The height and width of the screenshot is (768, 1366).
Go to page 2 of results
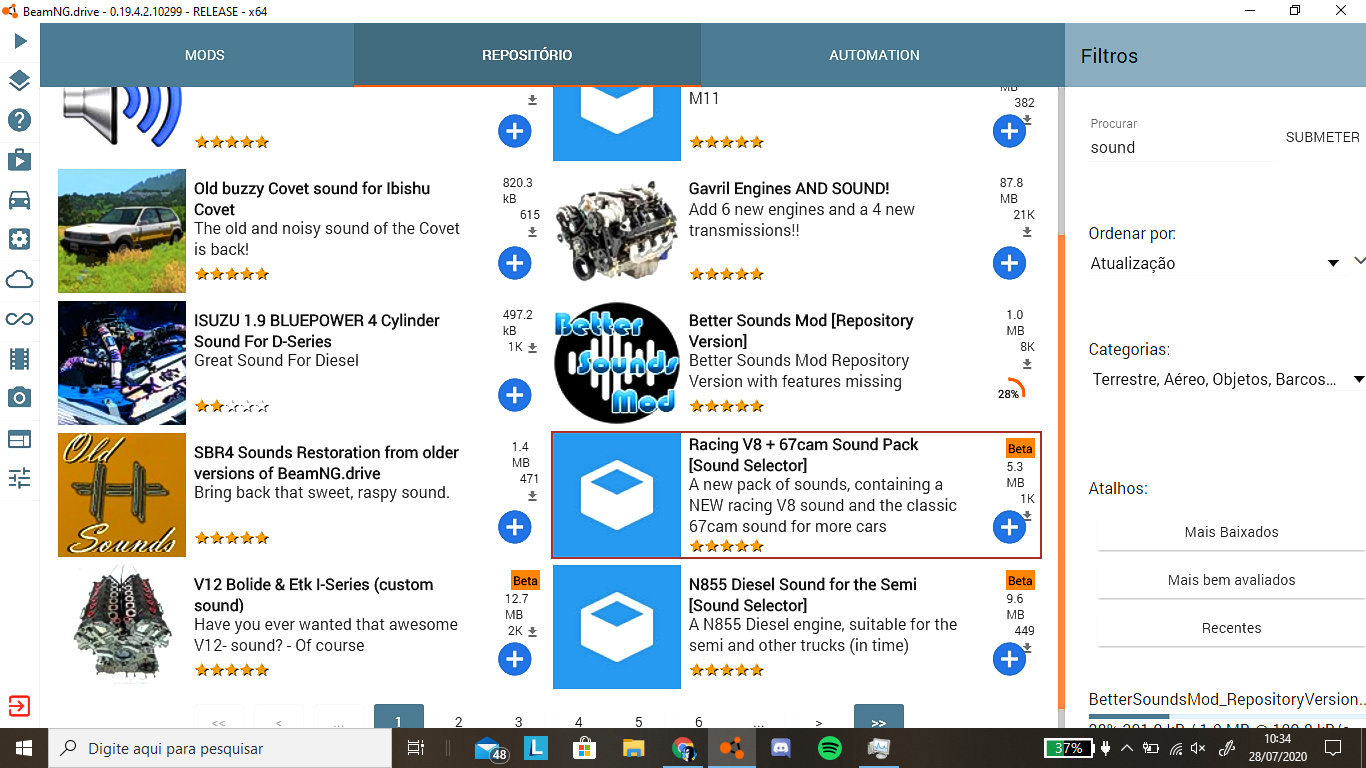(x=459, y=720)
